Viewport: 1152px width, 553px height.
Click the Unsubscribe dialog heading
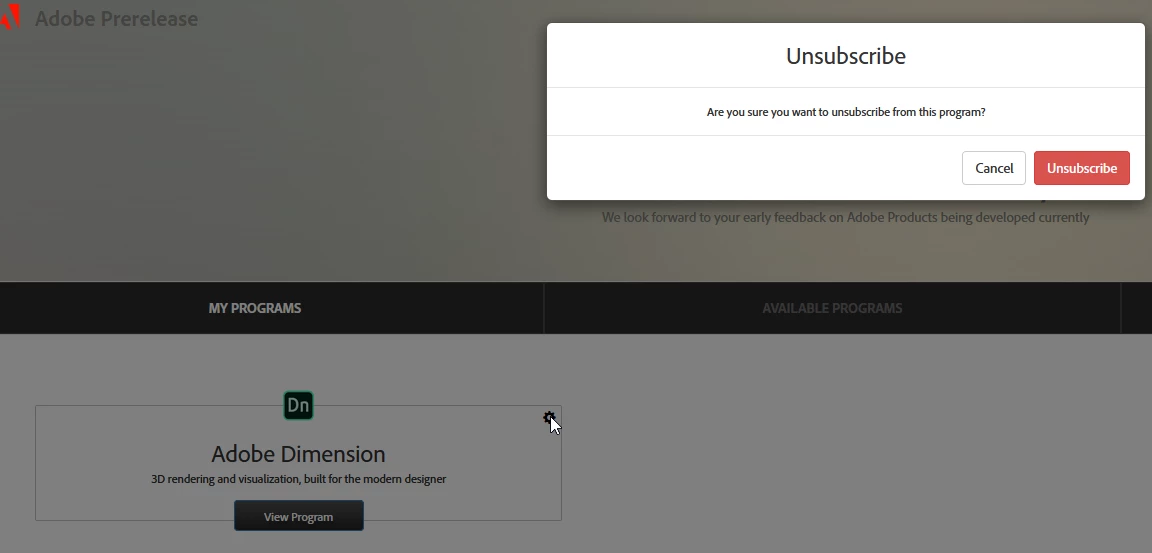point(846,56)
